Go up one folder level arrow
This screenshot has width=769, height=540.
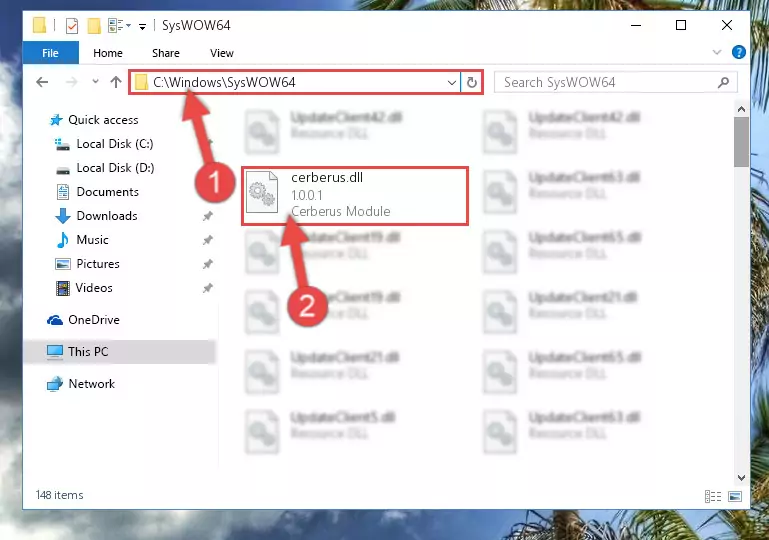[x=116, y=82]
